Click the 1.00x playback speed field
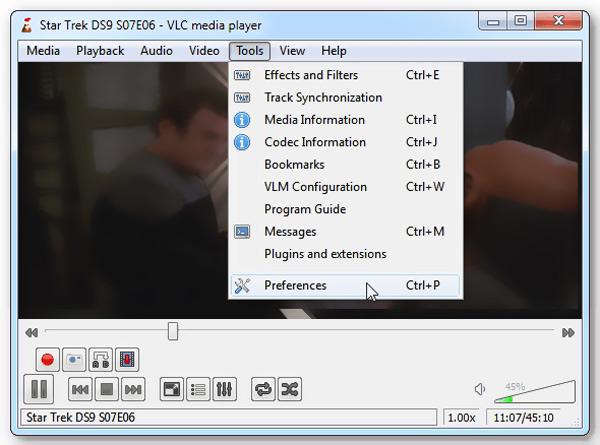This screenshot has height=445, width=600. (x=461, y=417)
